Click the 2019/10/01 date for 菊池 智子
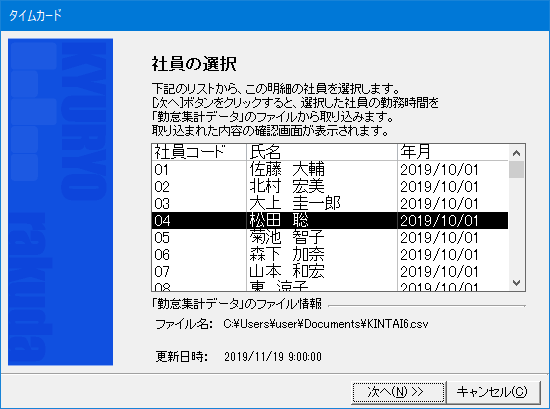This screenshot has height=409, width=550. pos(439,238)
